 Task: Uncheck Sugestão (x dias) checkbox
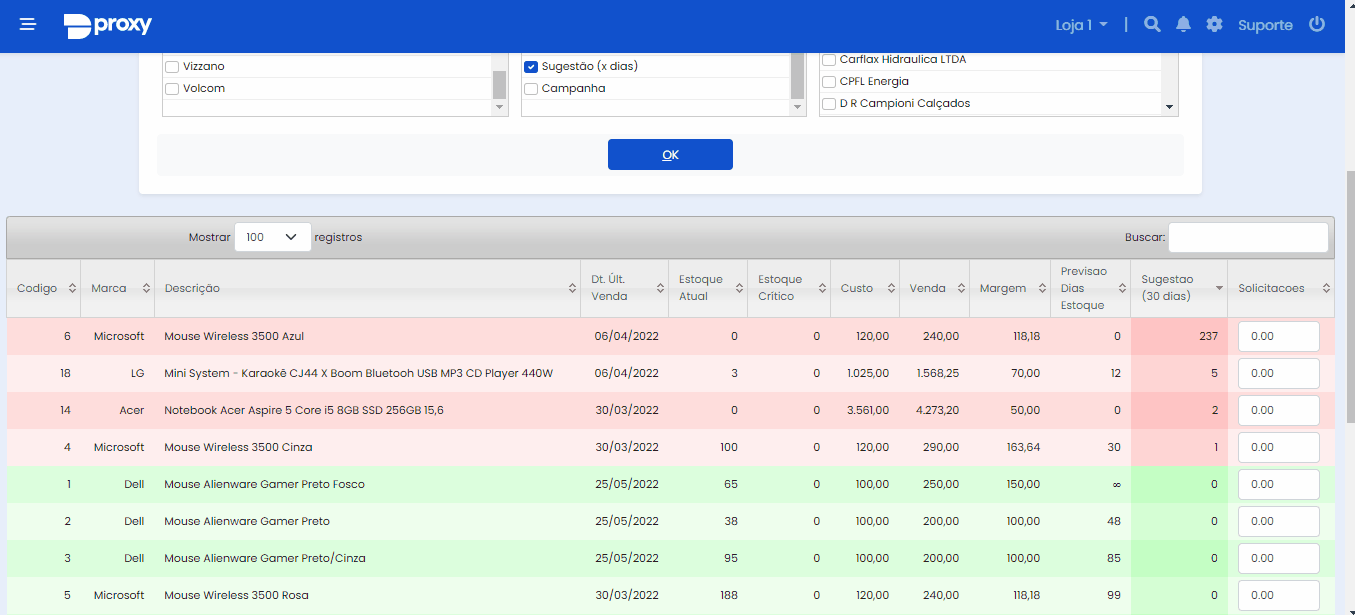point(531,67)
